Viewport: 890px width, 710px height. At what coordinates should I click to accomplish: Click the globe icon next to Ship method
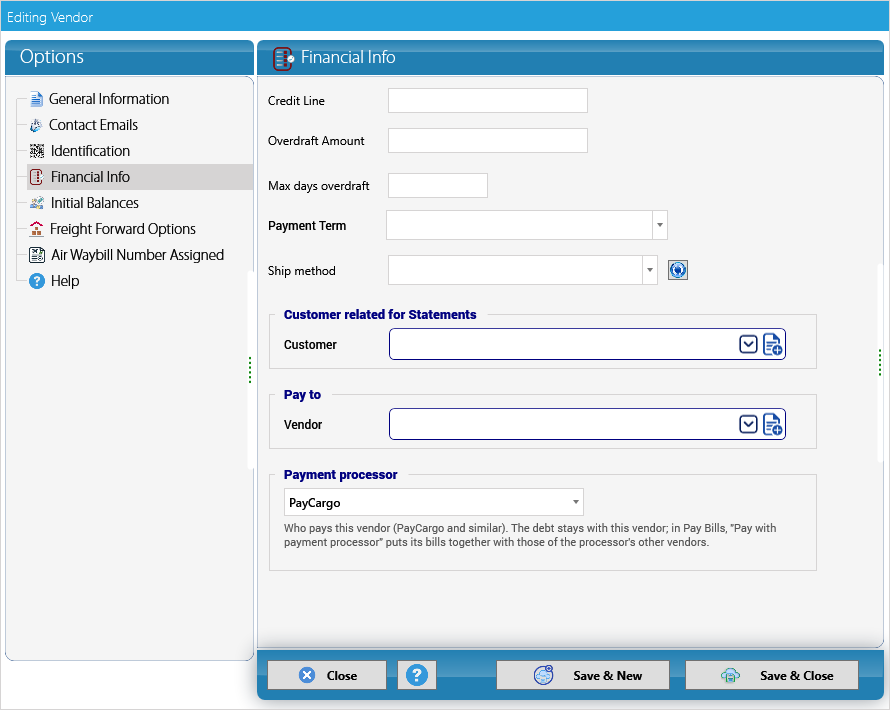(x=678, y=270)
